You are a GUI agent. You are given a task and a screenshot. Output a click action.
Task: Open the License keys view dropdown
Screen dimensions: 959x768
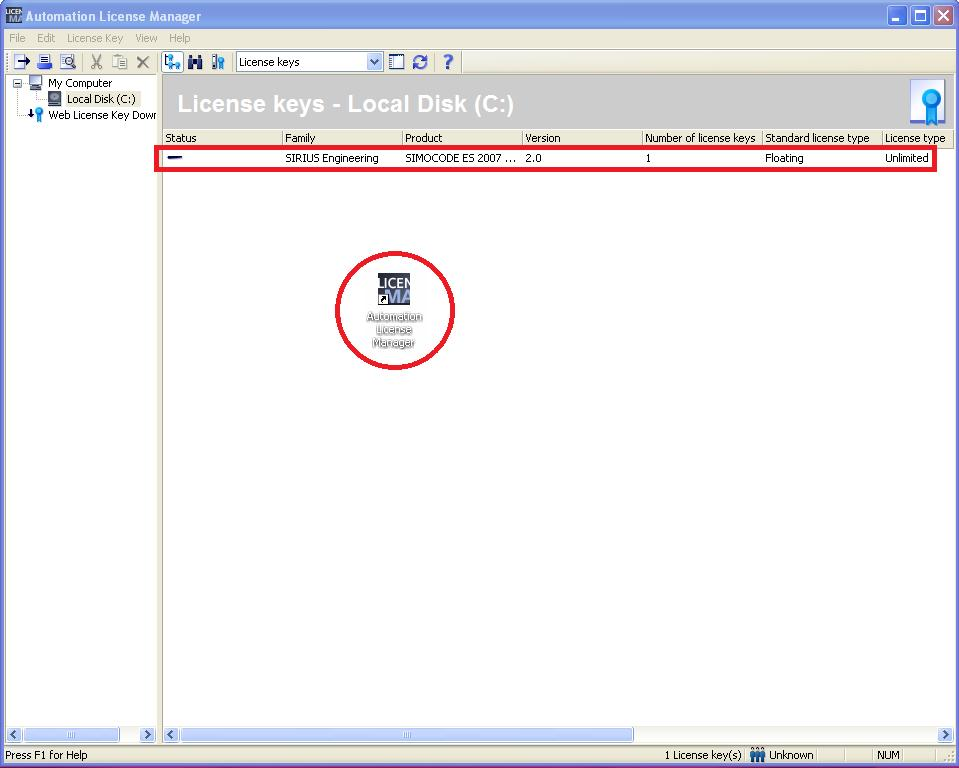[x=374, y=62]
